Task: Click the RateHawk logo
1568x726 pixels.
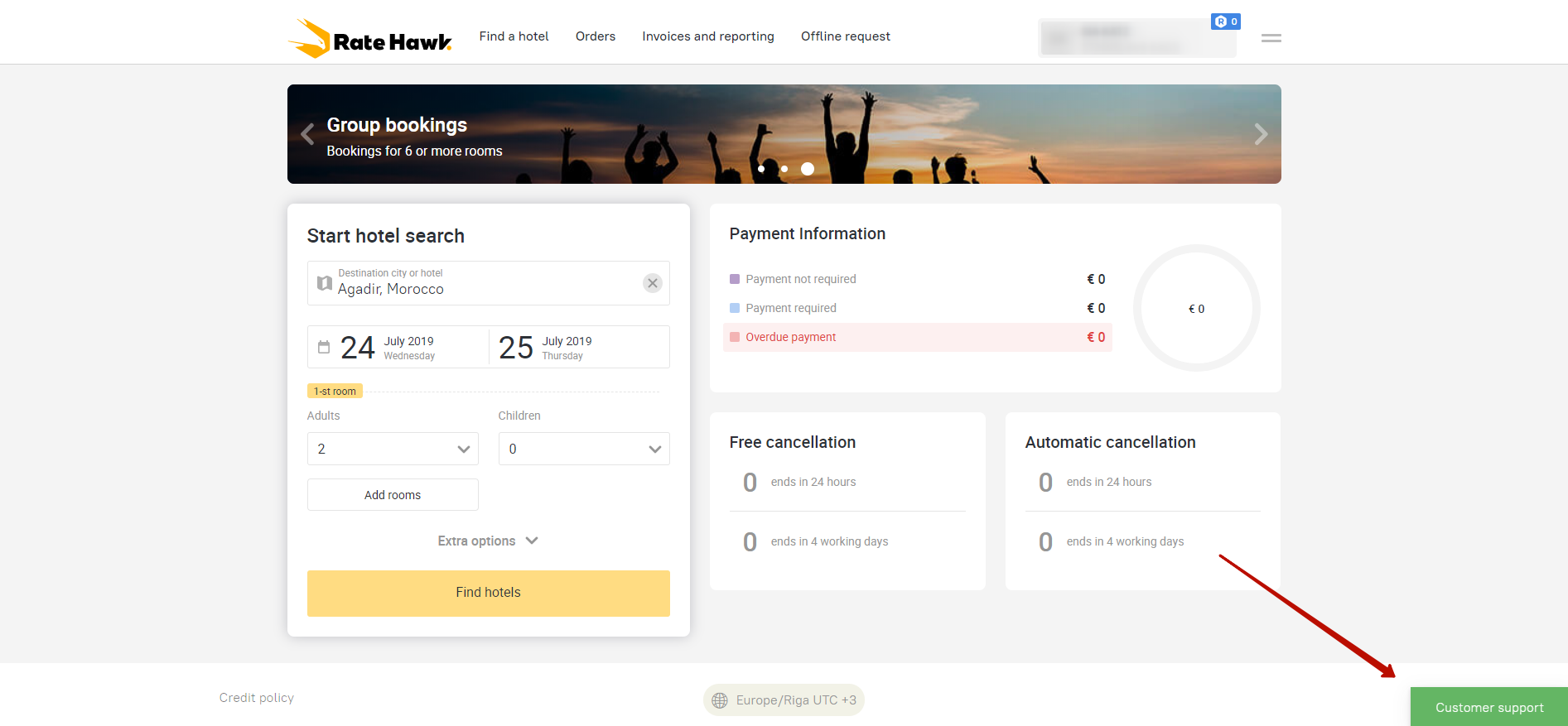Action: tap(370, 38)
